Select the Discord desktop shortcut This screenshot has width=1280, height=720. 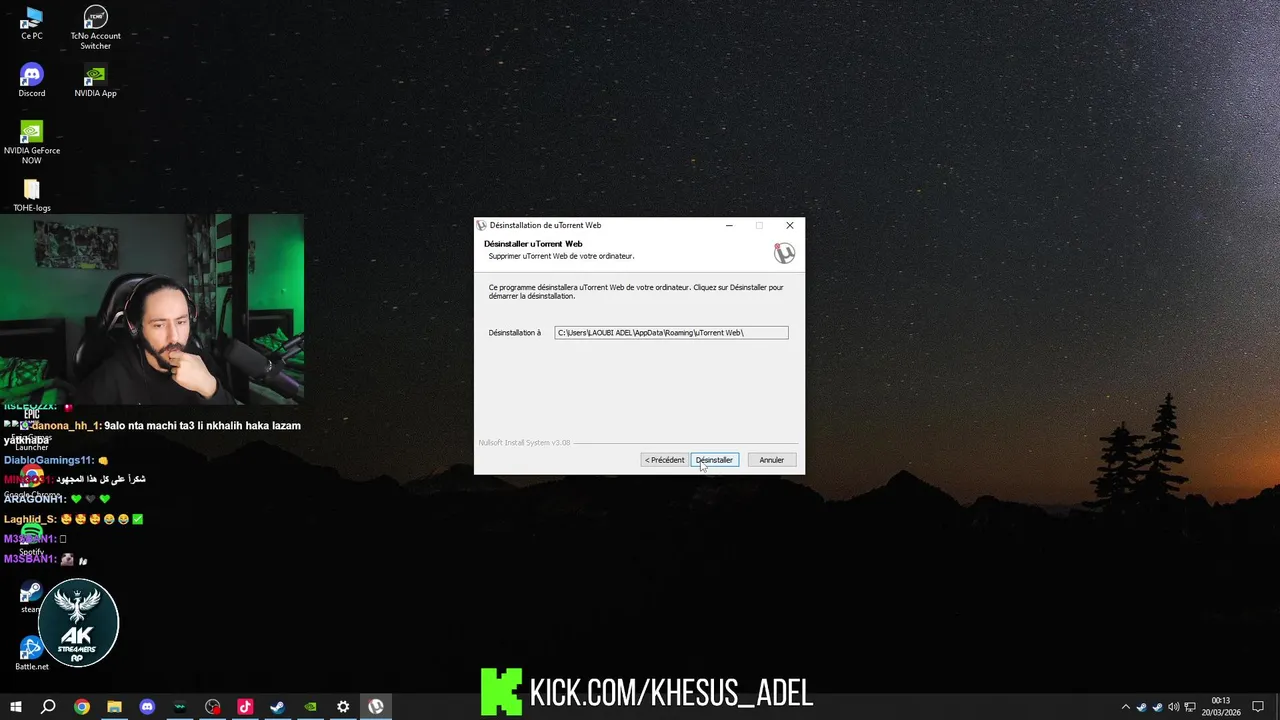[32, 81]
